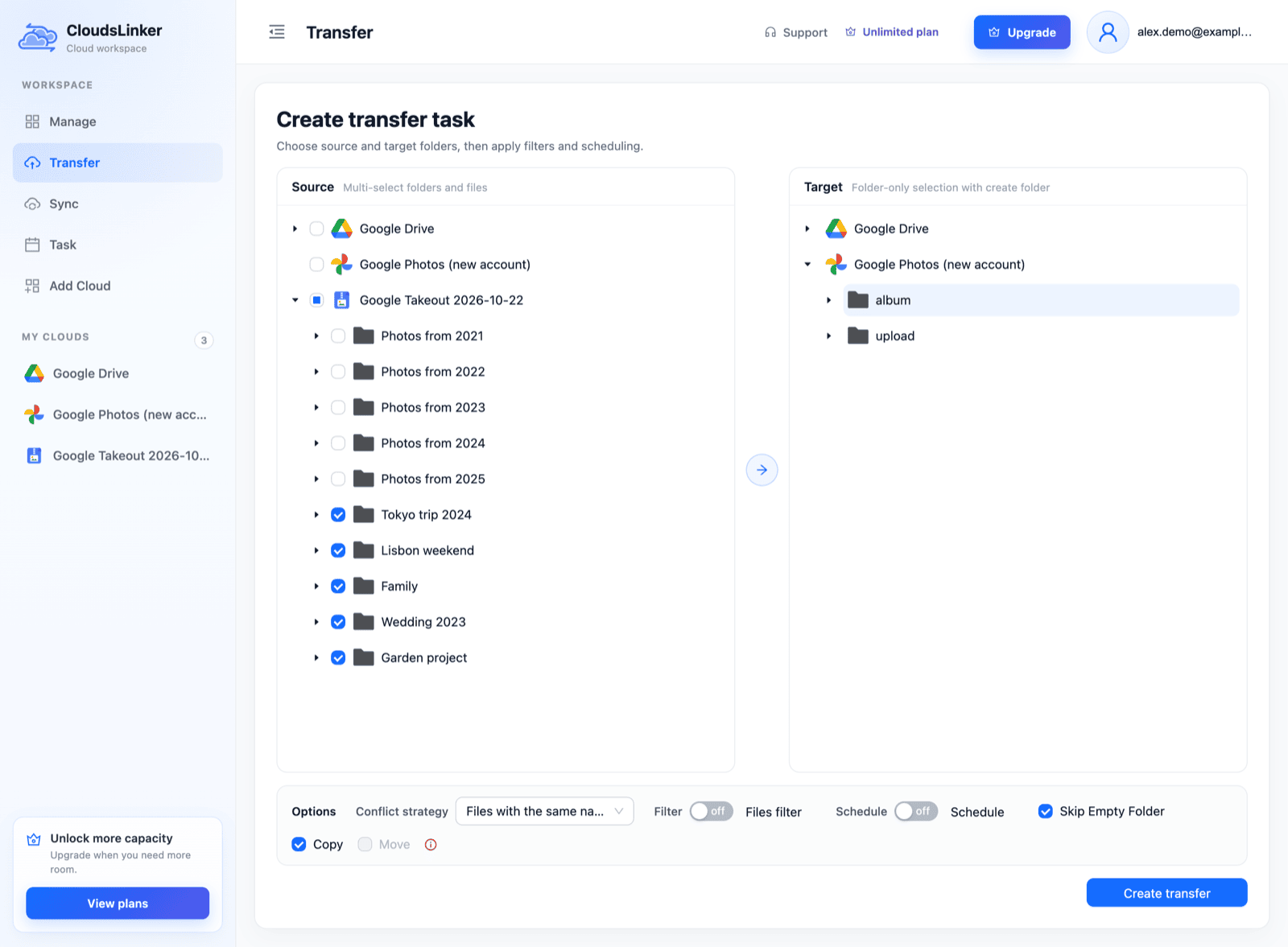
Task: Collapse the sidebar with the menu icon
Action: 277,32
